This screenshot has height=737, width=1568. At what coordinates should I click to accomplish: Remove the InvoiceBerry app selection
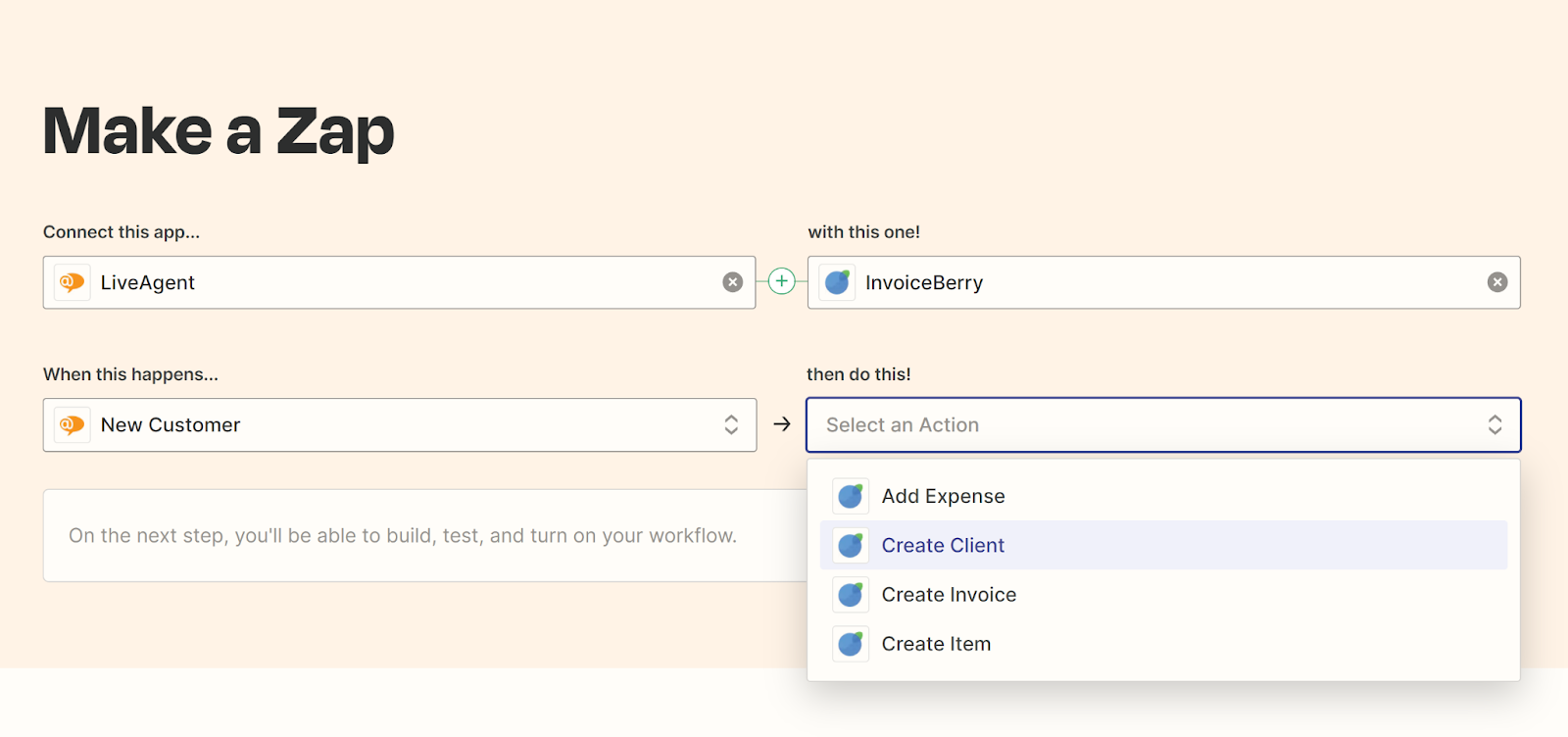[x=1496, y=282]
